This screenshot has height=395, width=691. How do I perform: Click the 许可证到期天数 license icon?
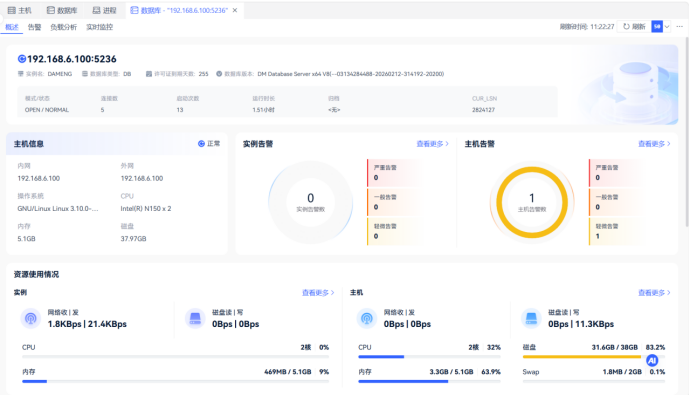point(149,74)
